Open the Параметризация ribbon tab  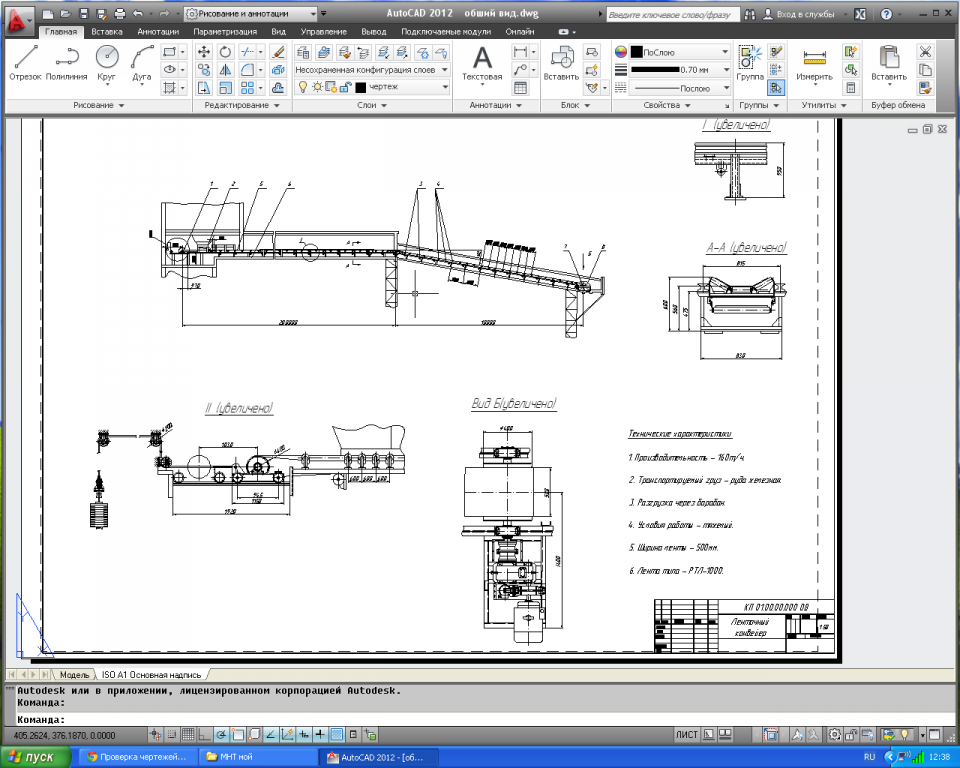tap(225, 31)
